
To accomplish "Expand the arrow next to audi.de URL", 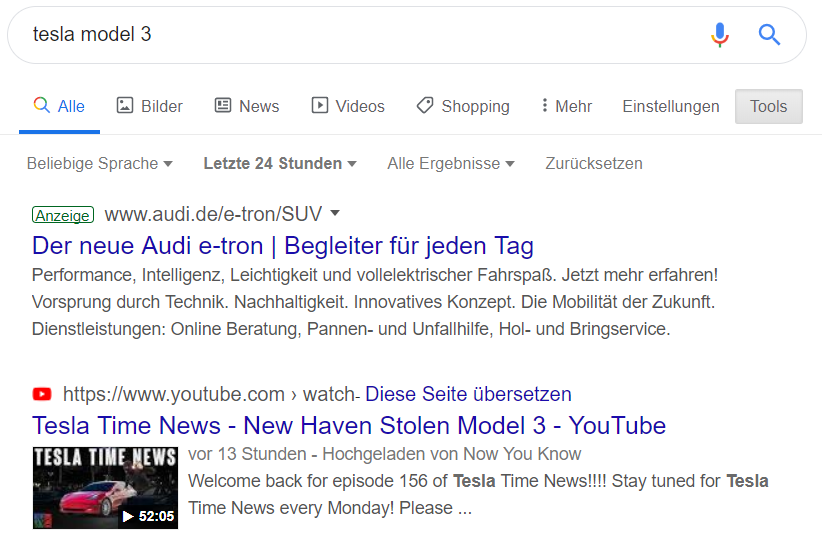I will (335, 213).
